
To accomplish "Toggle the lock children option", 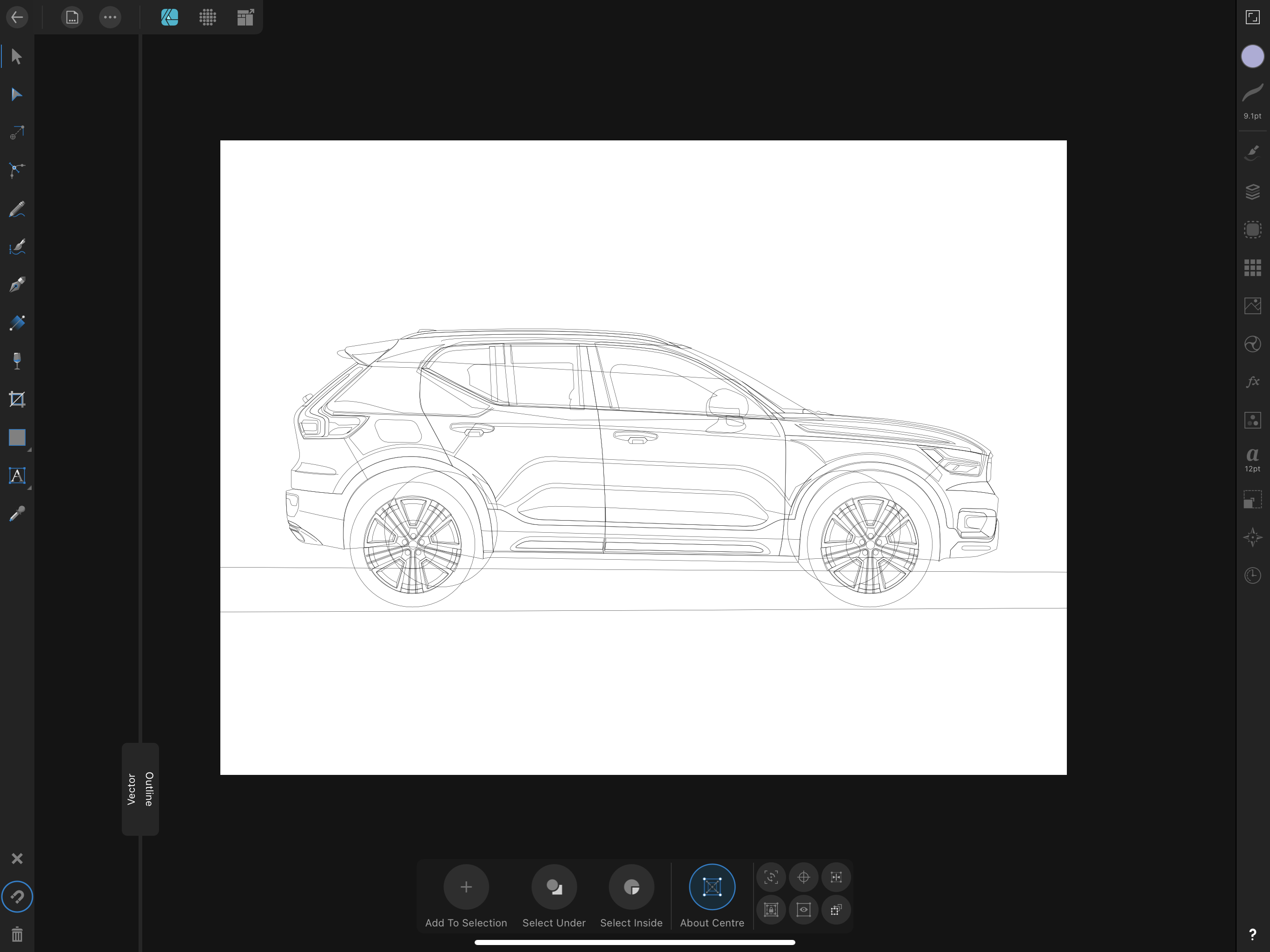I will 771,910.
